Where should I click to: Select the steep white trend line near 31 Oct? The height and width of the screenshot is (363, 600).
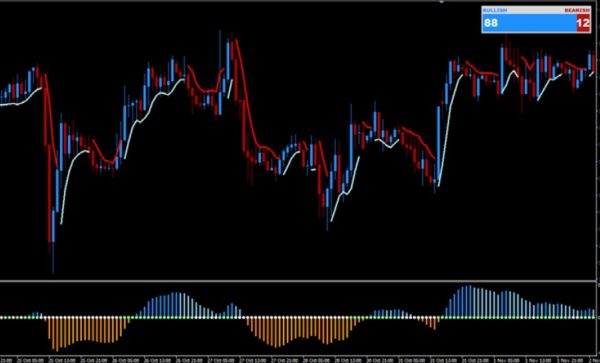[450, 130]
